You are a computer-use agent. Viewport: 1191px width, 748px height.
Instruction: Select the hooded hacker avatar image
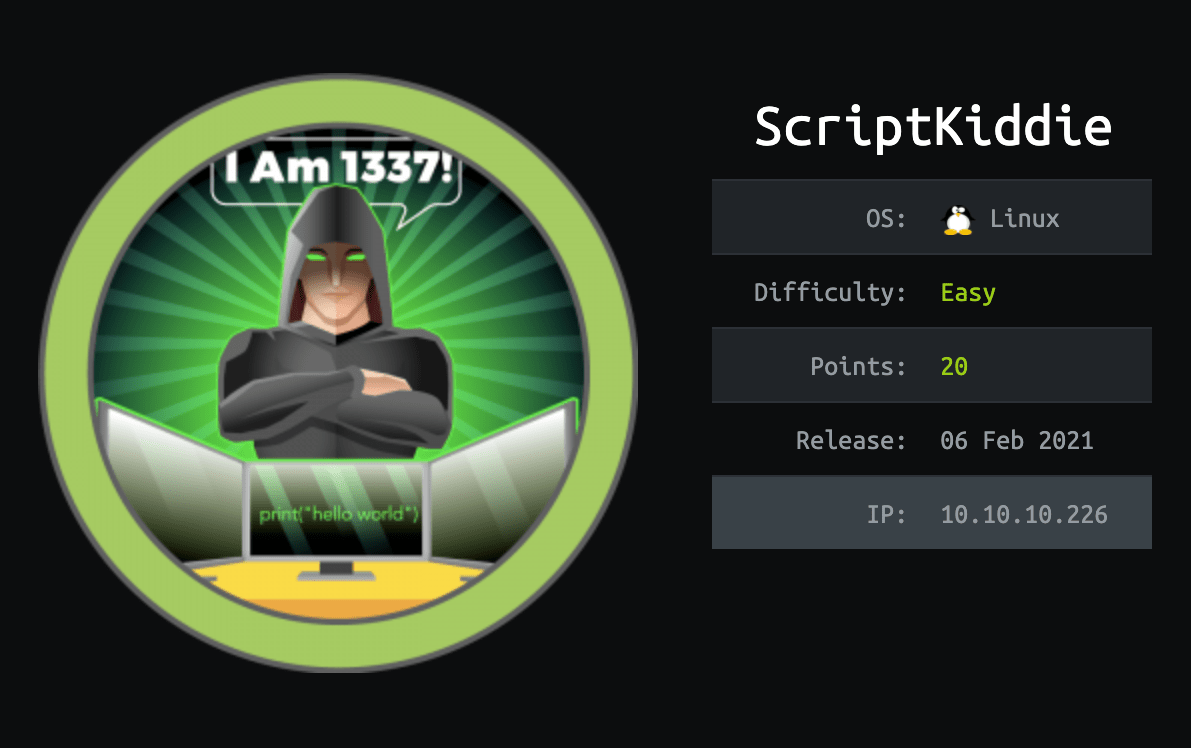338,373
